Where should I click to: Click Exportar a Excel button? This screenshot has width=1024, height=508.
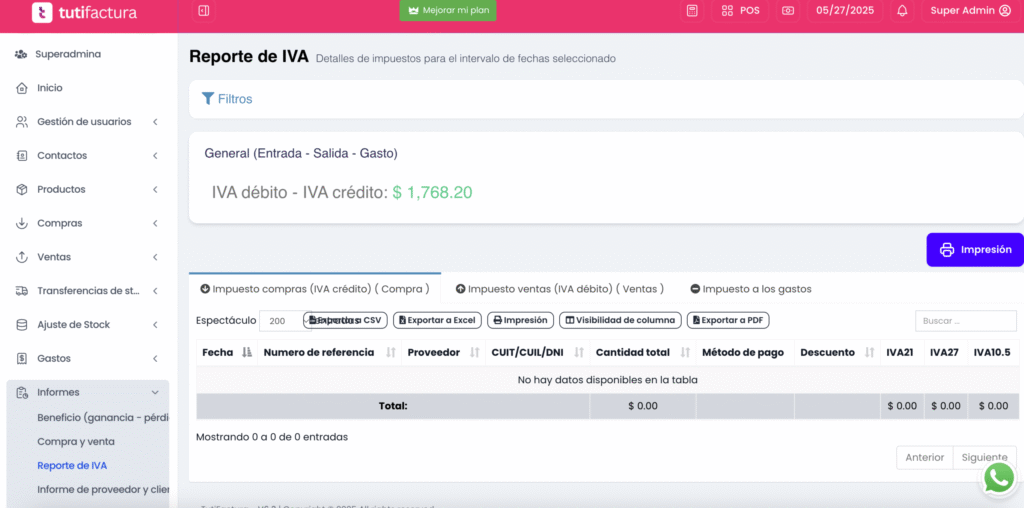tap(437, 321)
